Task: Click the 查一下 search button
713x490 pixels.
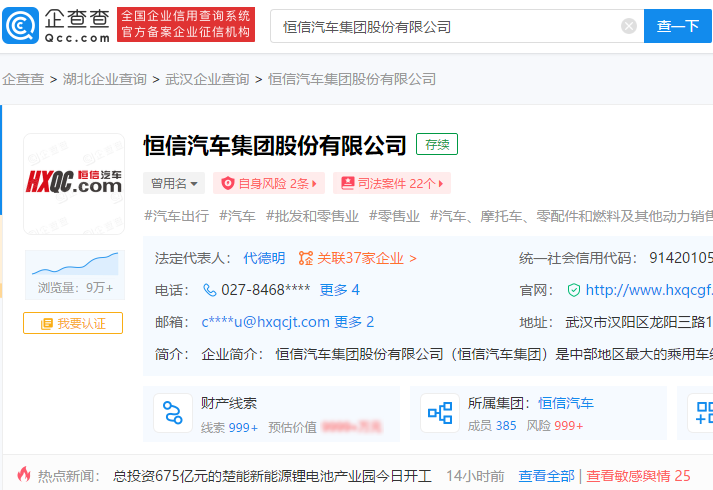Action: (677, 26)
